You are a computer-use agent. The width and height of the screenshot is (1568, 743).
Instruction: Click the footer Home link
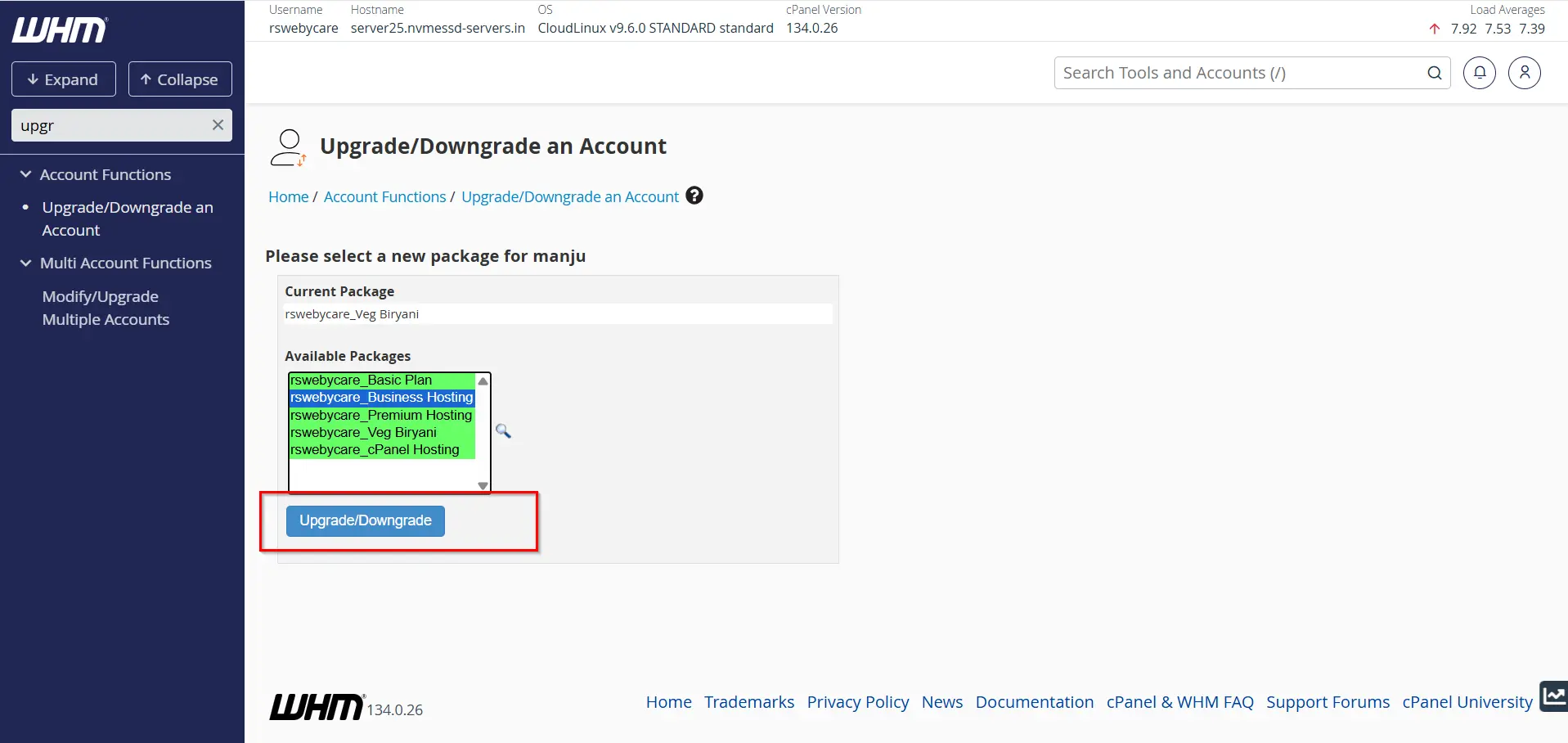pyautogui.click(x=668, y=702)
